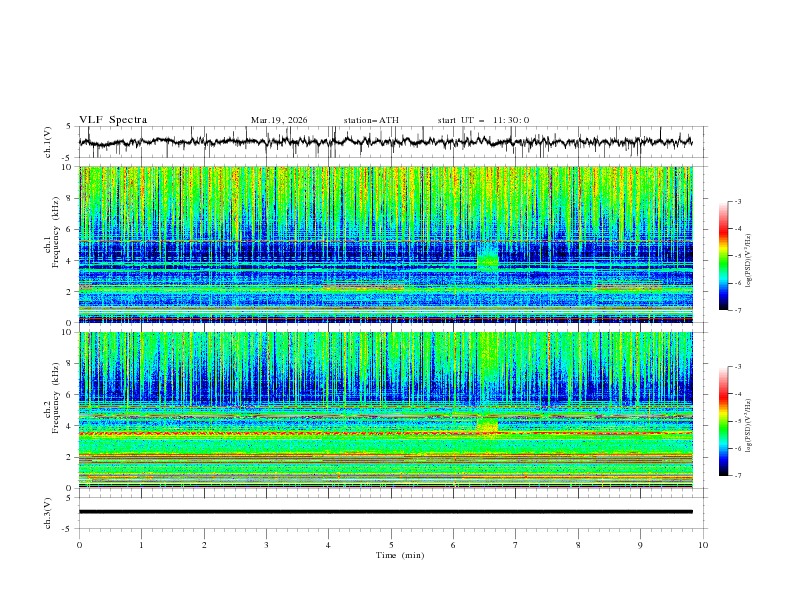Click the time axis tick label '5'

(391, 545)
